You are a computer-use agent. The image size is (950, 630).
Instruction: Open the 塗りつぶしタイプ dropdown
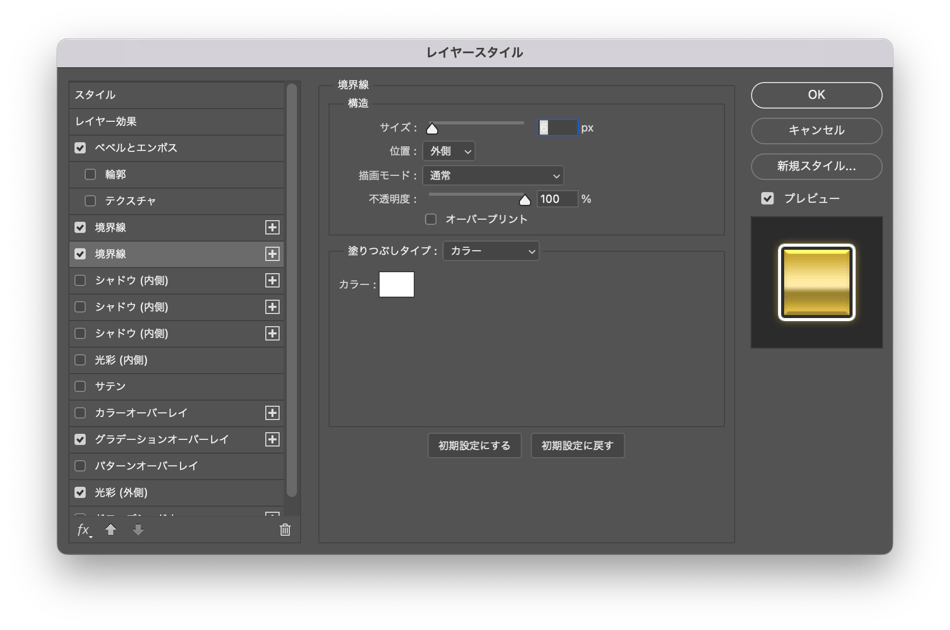click(x=491, y=251)
